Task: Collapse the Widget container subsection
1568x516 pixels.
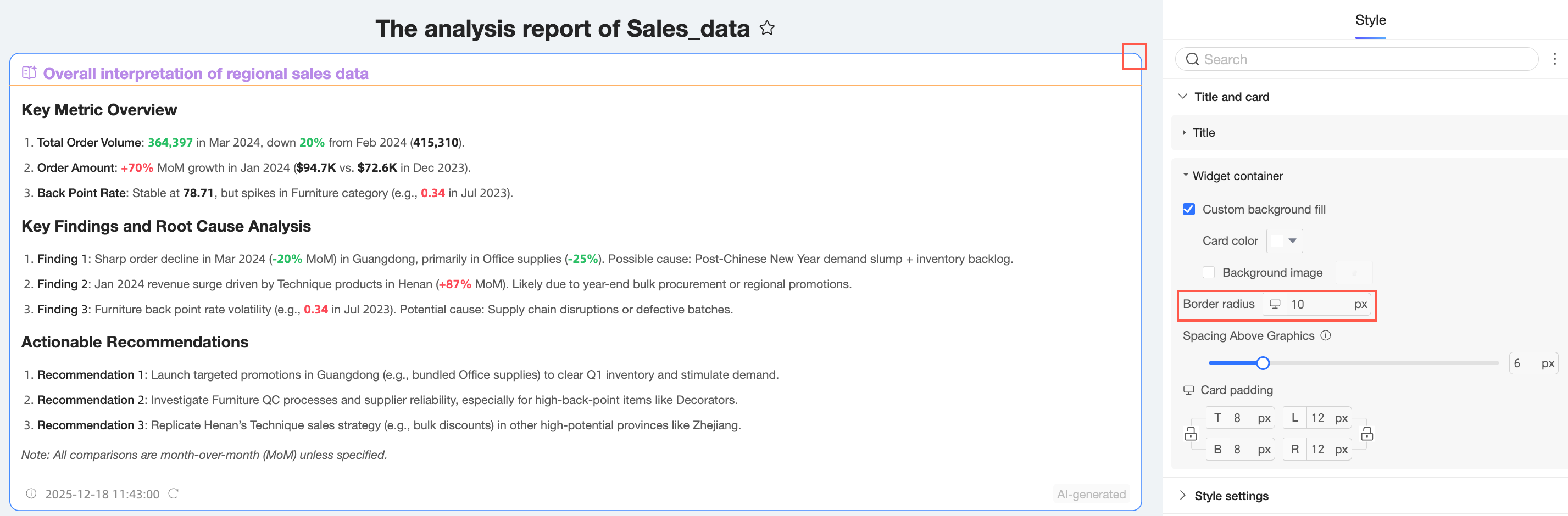Action: tap(1185, 175)
